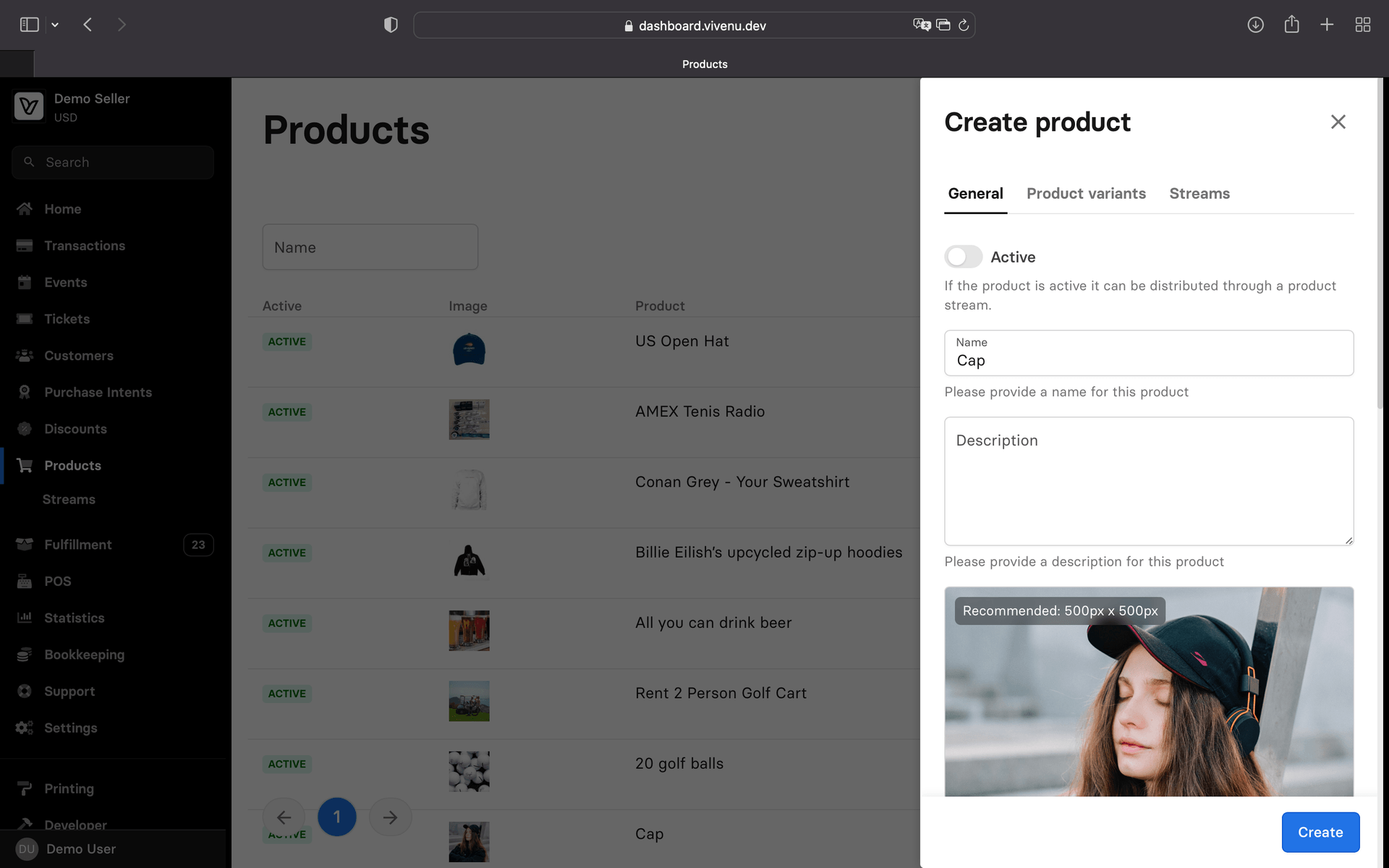This screenshot has height=868, width=1389.
Task: Click the Create button
Action: pyautogui.click(x=1320, y=832)
